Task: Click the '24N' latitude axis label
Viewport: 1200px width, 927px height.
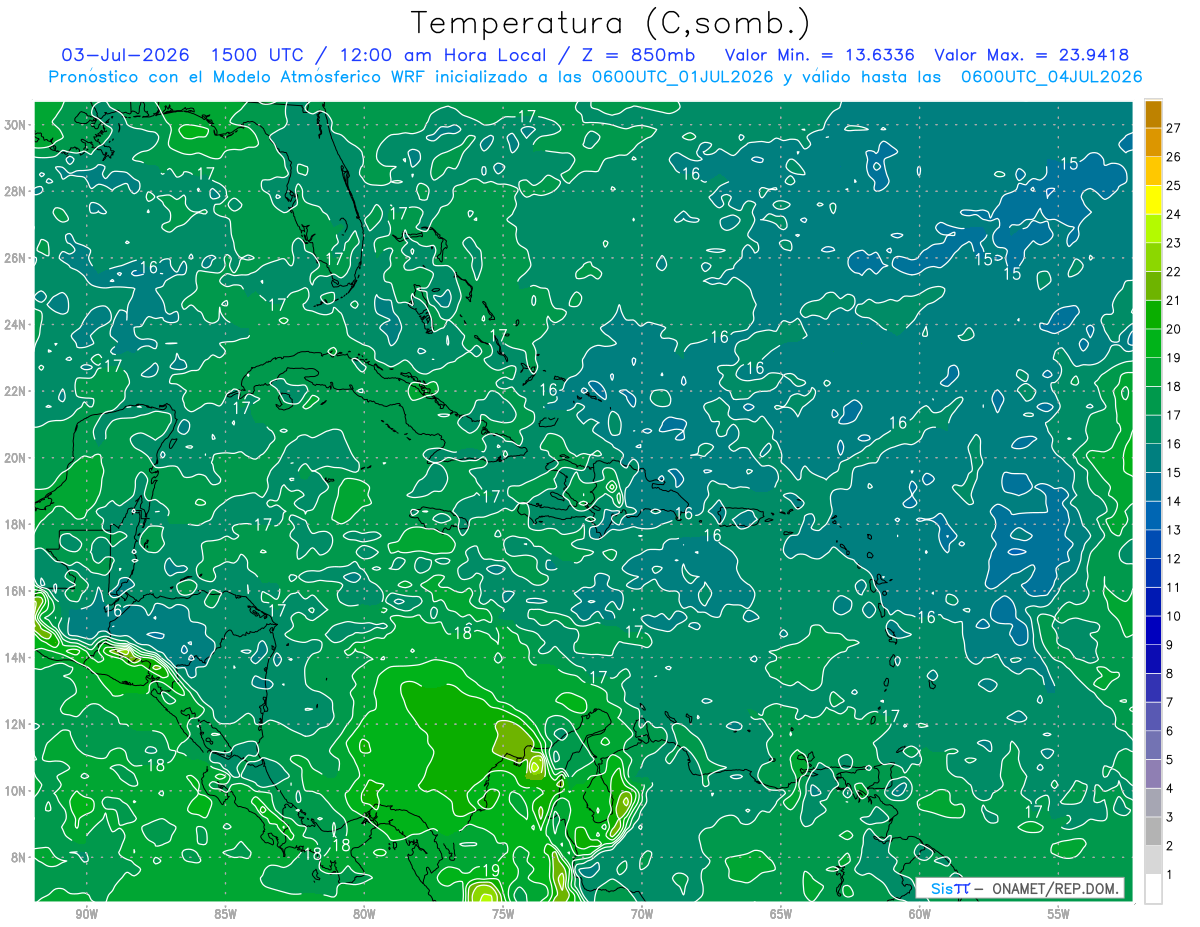Action: [x=16, y=325]
